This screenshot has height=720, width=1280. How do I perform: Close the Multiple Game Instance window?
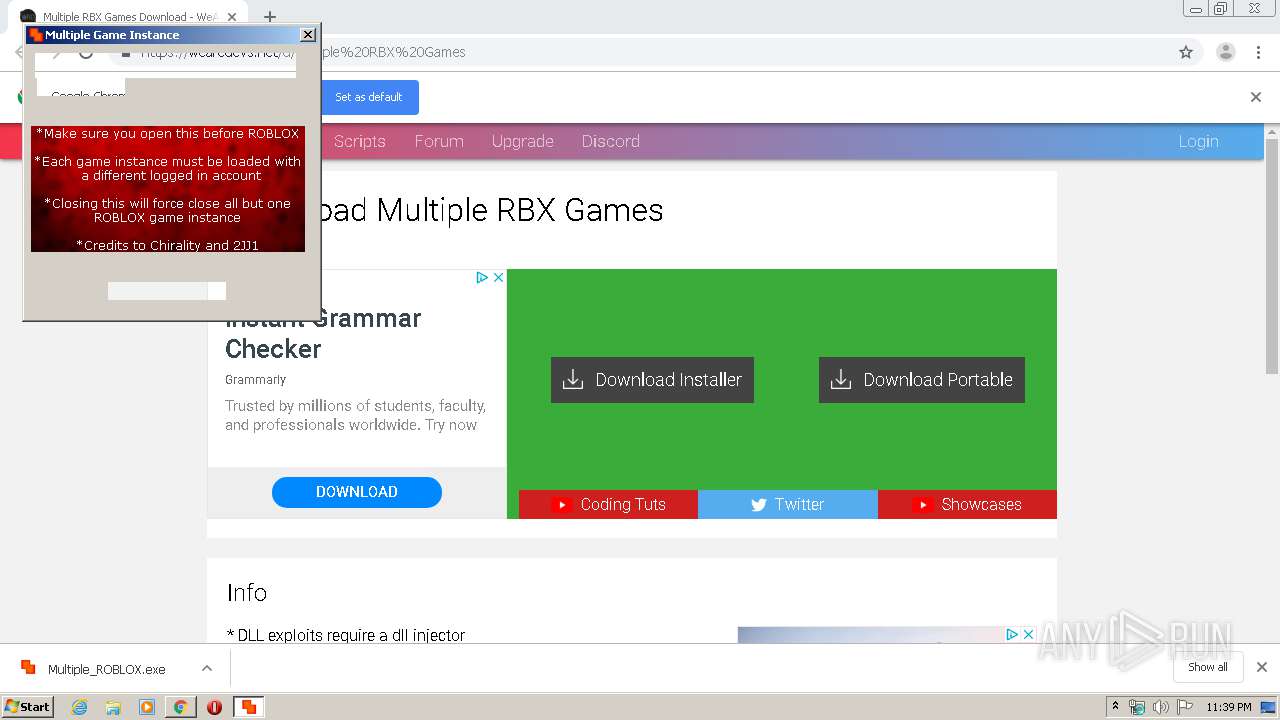click(x=308, y=34)
